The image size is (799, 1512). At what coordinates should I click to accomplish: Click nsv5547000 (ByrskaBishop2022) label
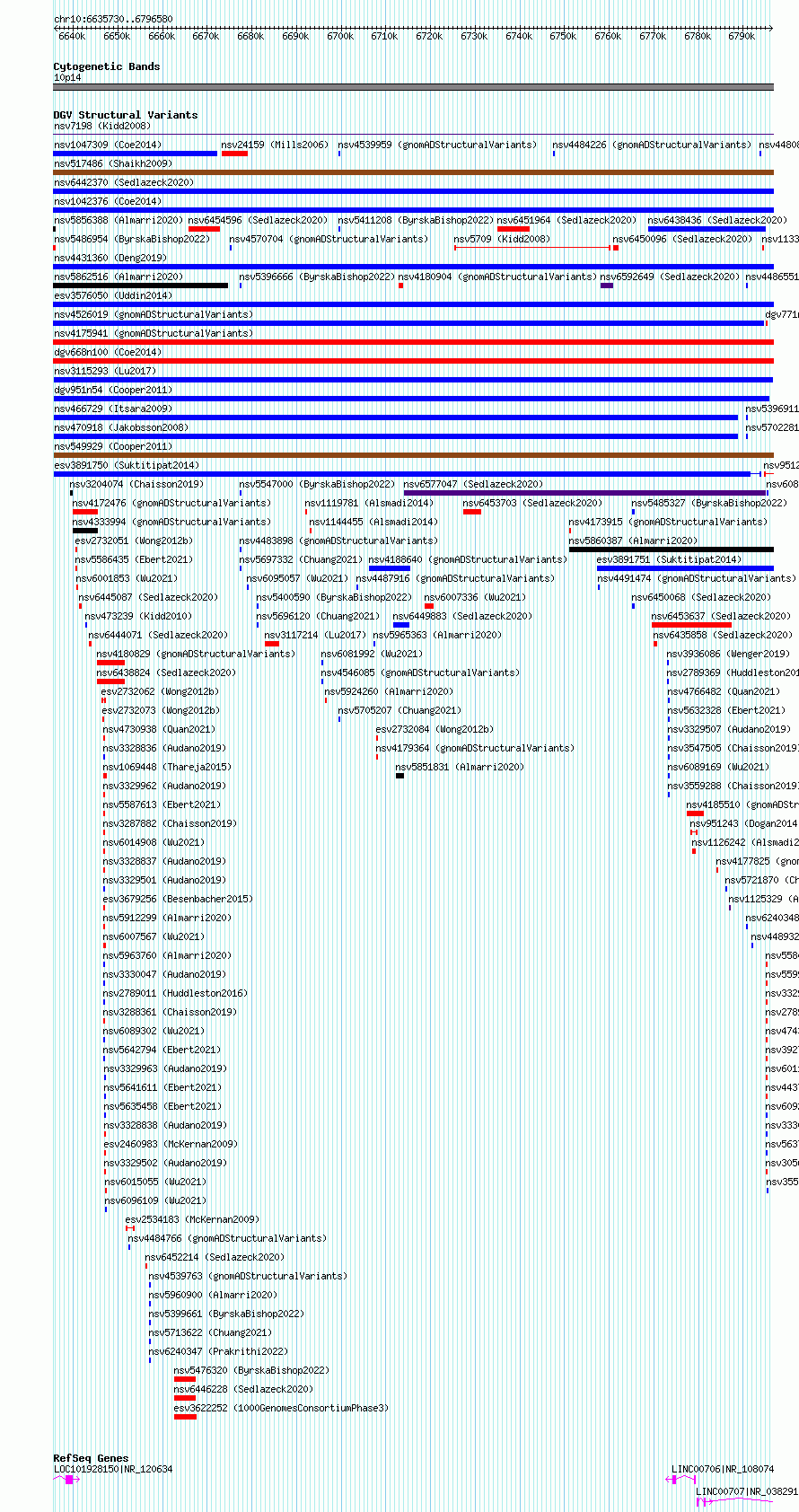(x=317, y=484)
